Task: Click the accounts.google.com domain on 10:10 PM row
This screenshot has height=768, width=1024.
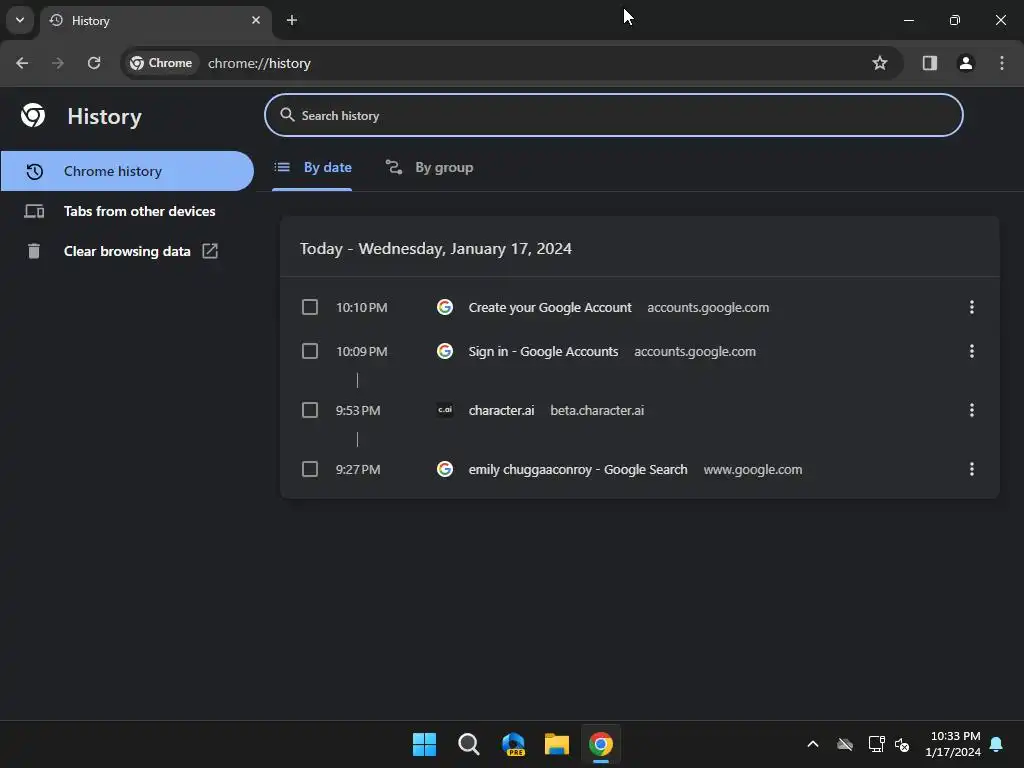Action: (708, 308)
